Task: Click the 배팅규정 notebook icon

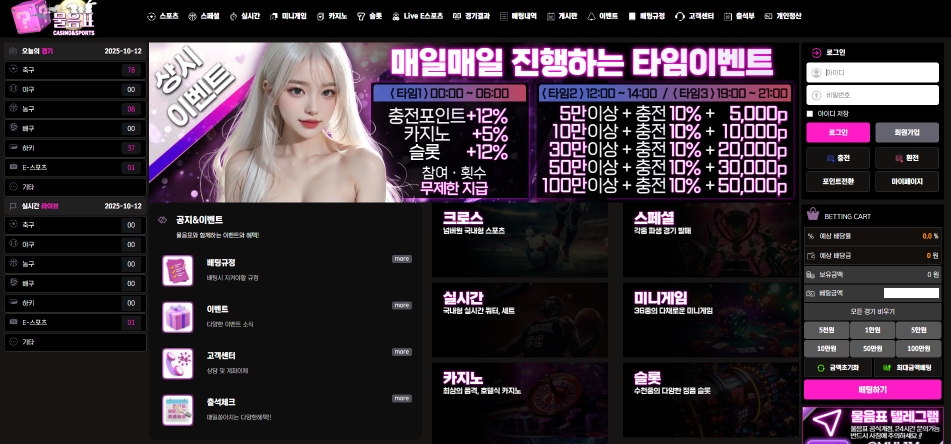Action: point(178,268)
